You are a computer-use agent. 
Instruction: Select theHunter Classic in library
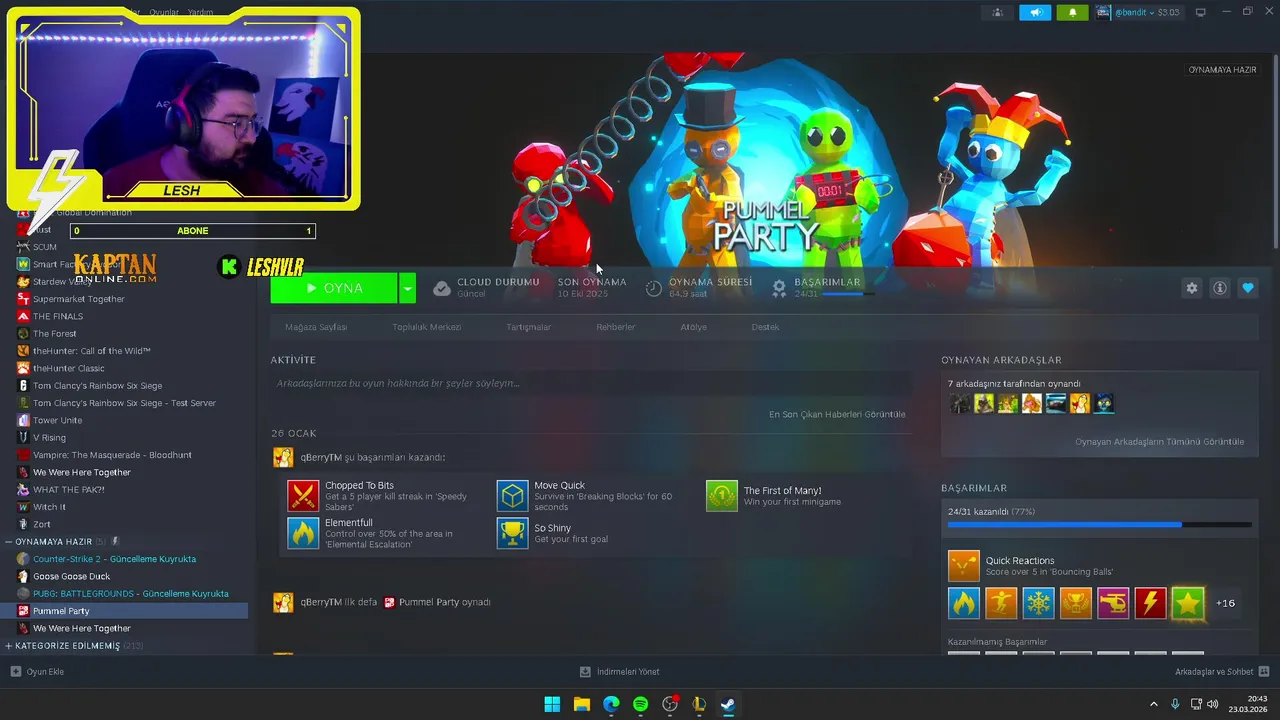coord(68,368)
